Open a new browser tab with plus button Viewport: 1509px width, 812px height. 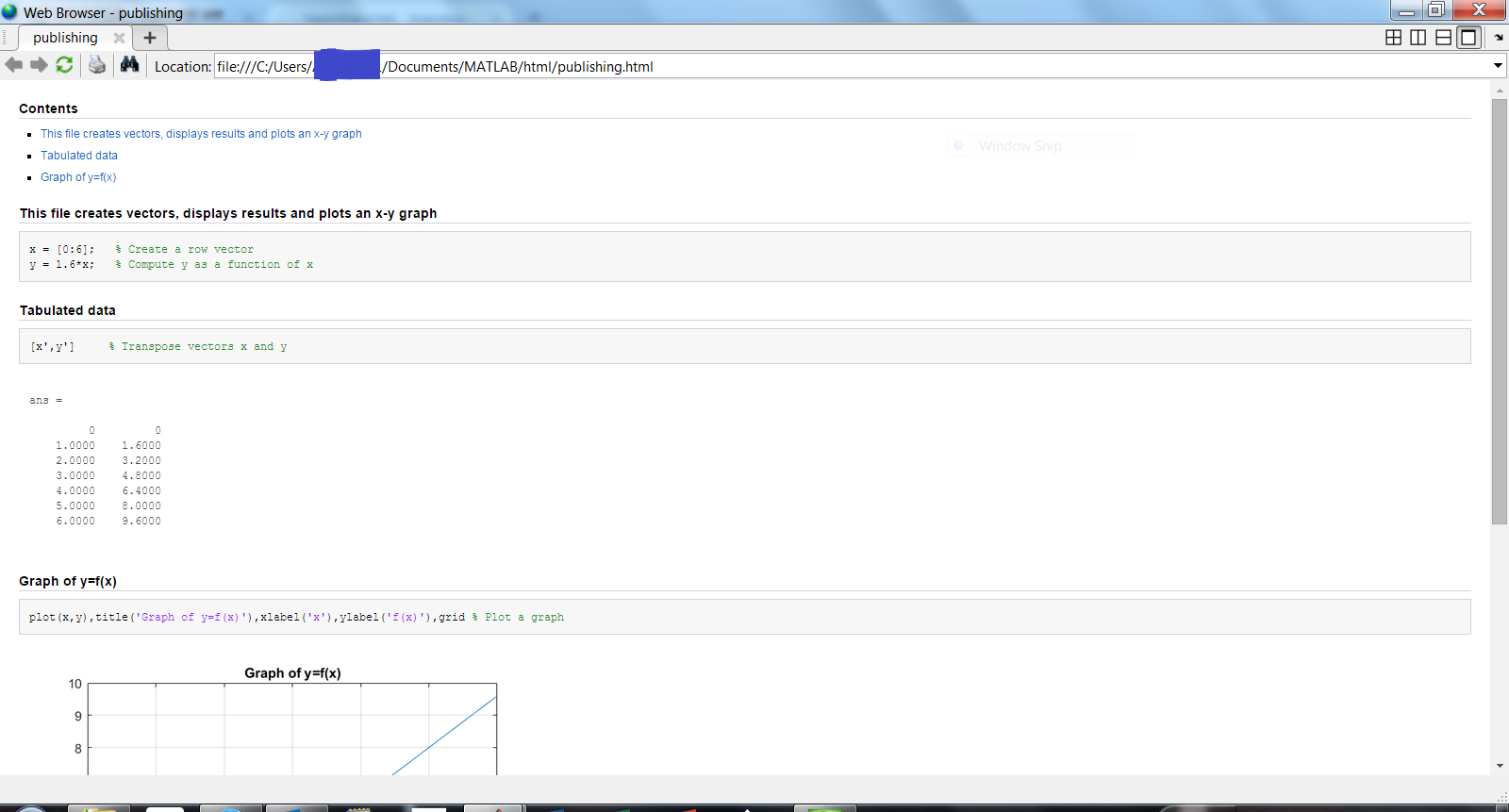tap(150, 38)
